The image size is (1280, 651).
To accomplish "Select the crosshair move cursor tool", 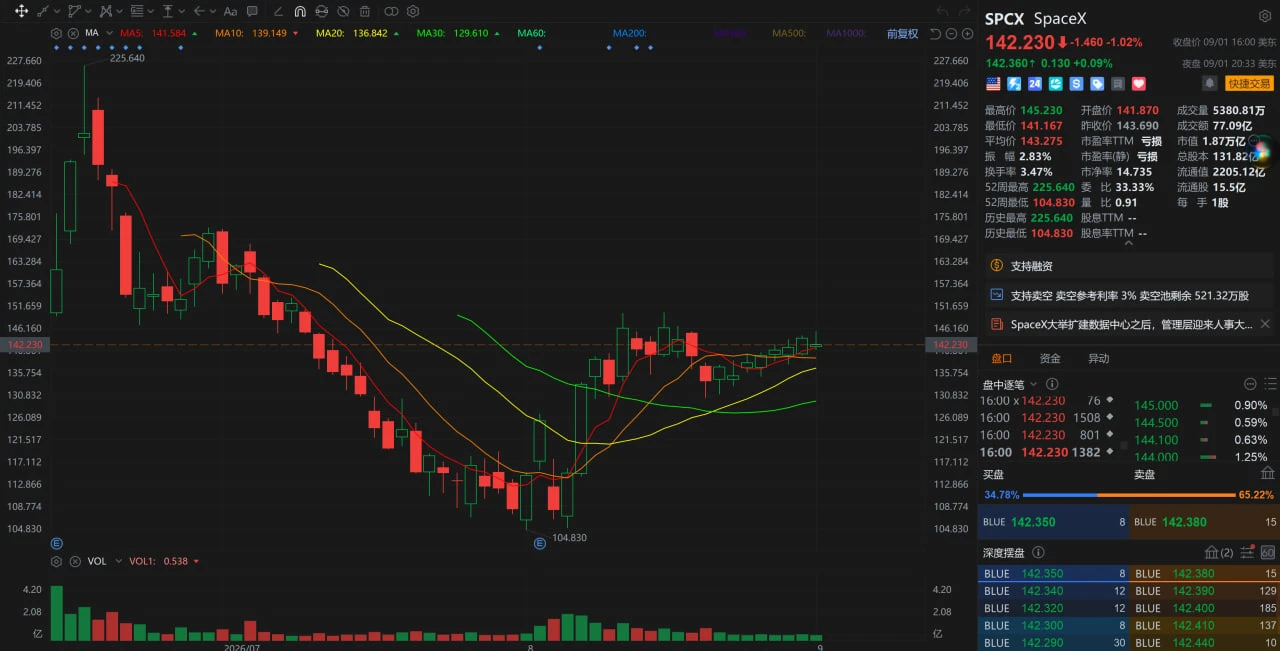I will (x=21, y=11).
